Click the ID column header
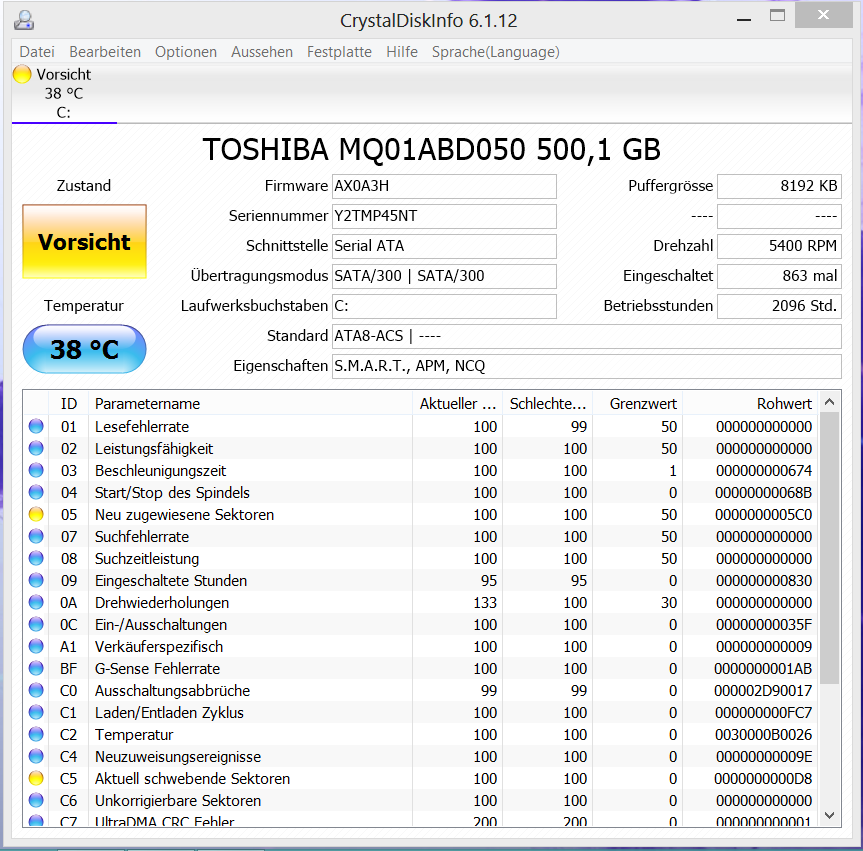The width and height of the screenshot is (863, 851). 69,403
